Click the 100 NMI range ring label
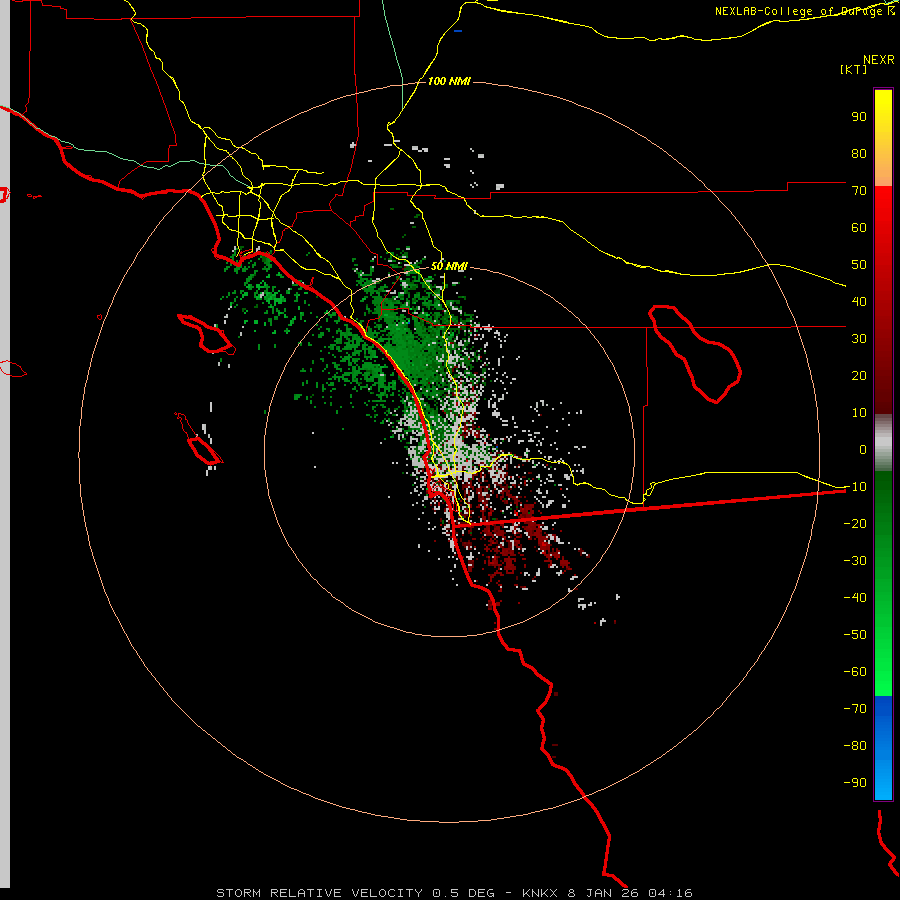900x900 pixels. (449, 82)
